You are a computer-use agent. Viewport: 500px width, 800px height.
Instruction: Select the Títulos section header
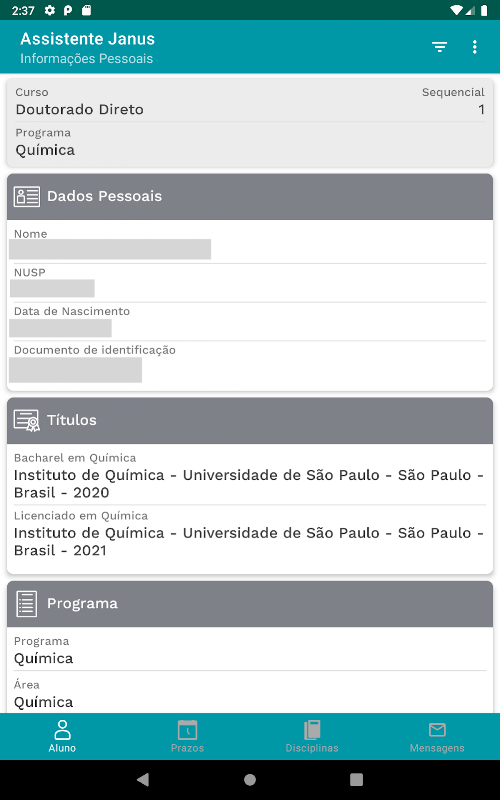[x=250, y=420]
